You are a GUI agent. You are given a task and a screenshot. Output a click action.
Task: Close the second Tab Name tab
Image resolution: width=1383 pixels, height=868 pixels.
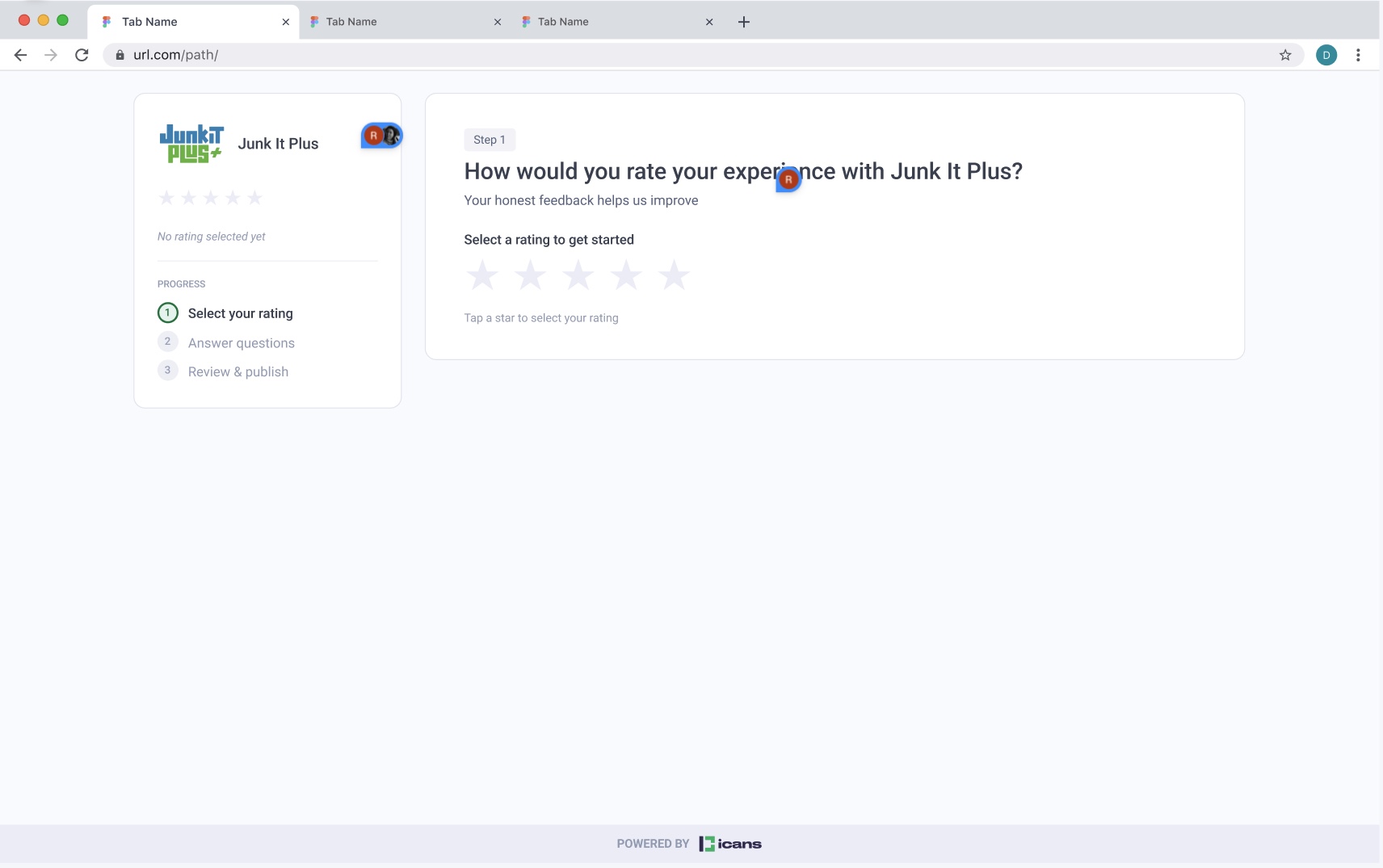[x=498, y=22]
